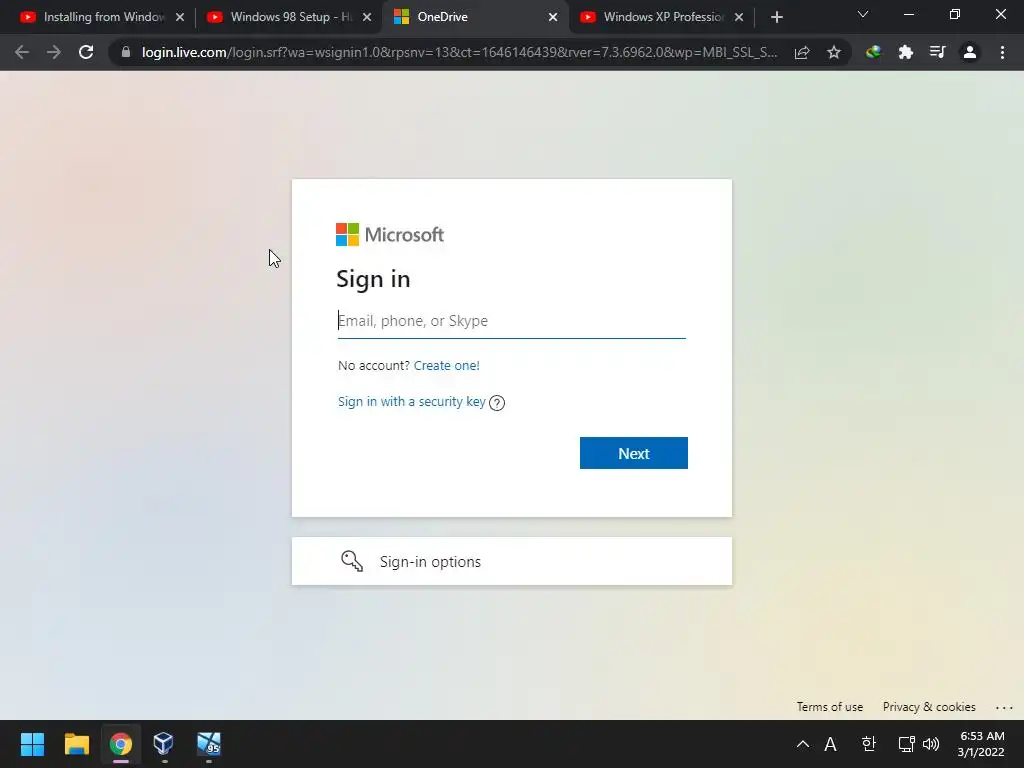Open the media control playlist icon
The image size is (1024, 768).
pyautogui.click(x=938, y=52)
